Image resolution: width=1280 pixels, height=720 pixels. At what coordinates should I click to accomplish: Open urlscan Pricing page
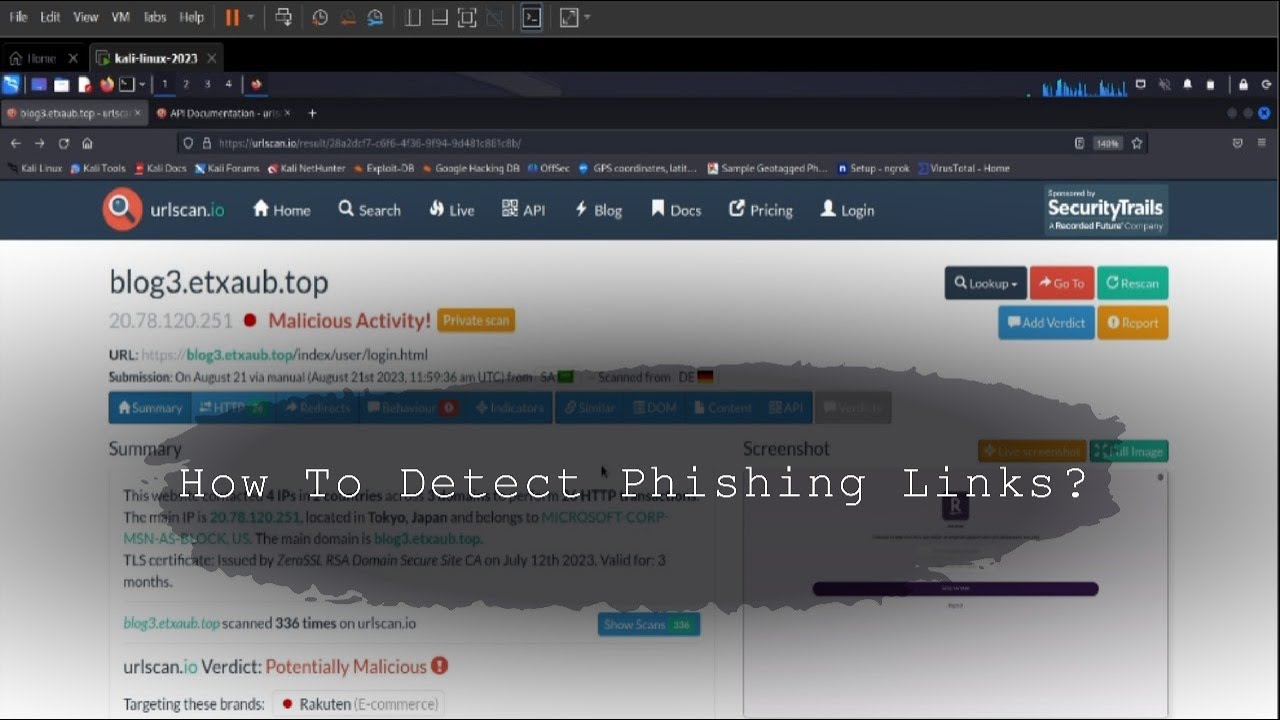point(761,209)
